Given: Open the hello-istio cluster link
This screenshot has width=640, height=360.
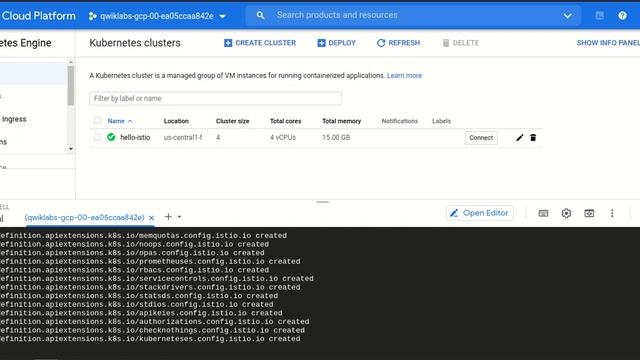Looking at the screenshot, I should (x=135, y=138).
